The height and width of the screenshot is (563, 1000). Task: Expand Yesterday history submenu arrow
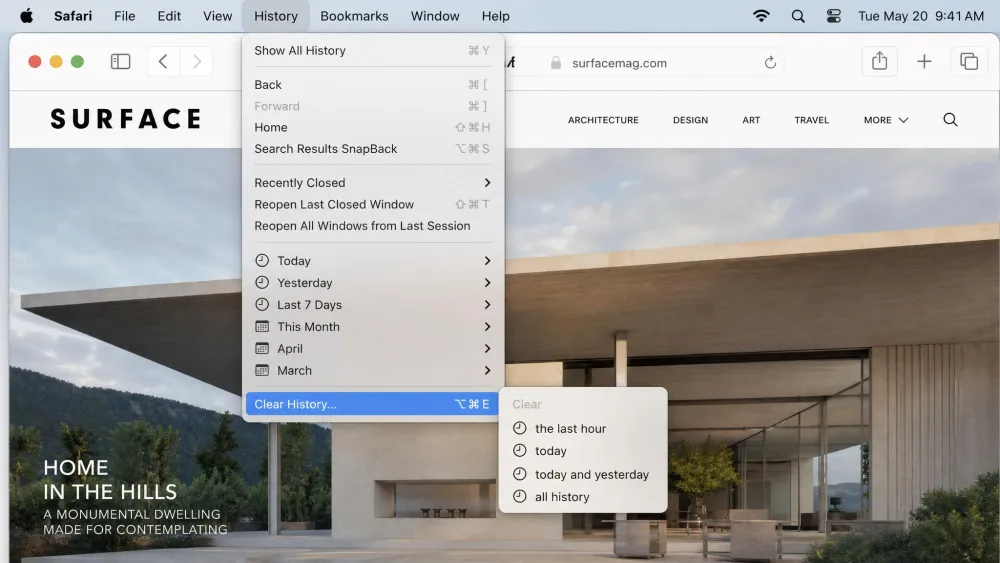487,282
